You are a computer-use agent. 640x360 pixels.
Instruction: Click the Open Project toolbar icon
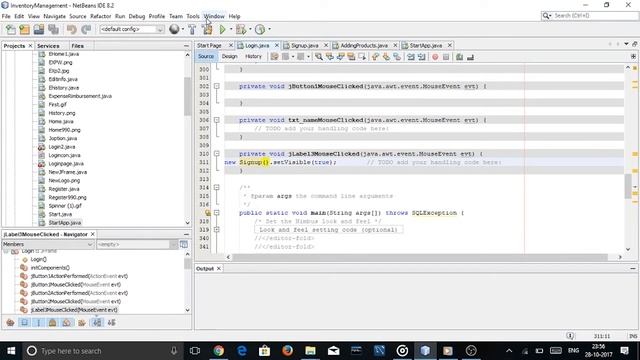[39, 29]
